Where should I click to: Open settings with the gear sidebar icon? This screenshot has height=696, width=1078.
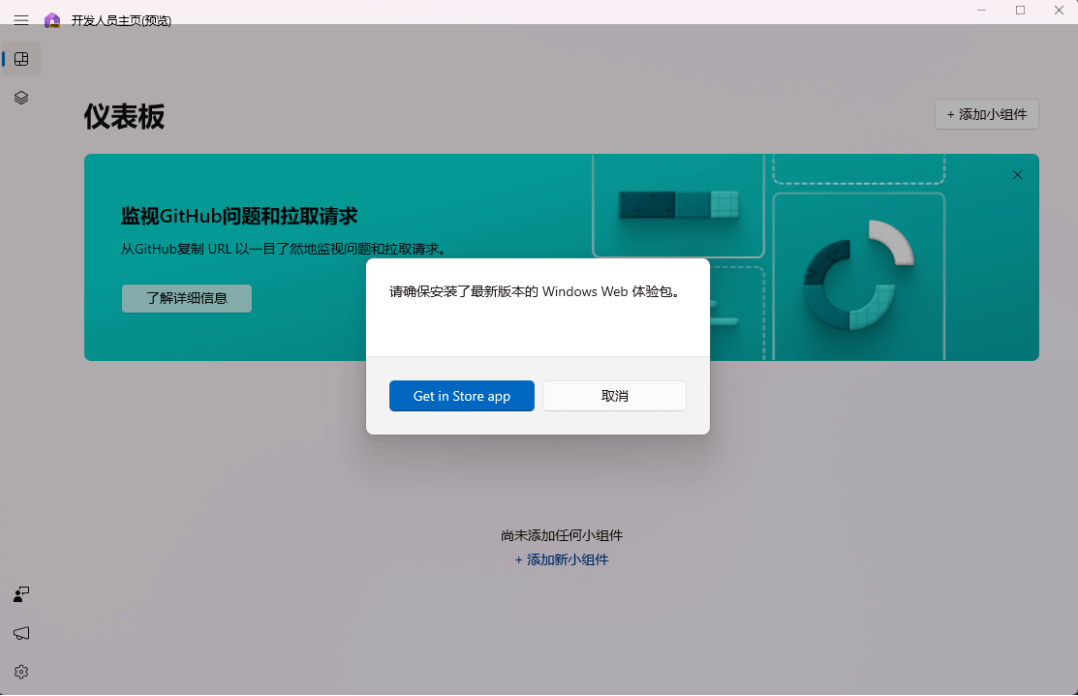click(x=21, y=671)
